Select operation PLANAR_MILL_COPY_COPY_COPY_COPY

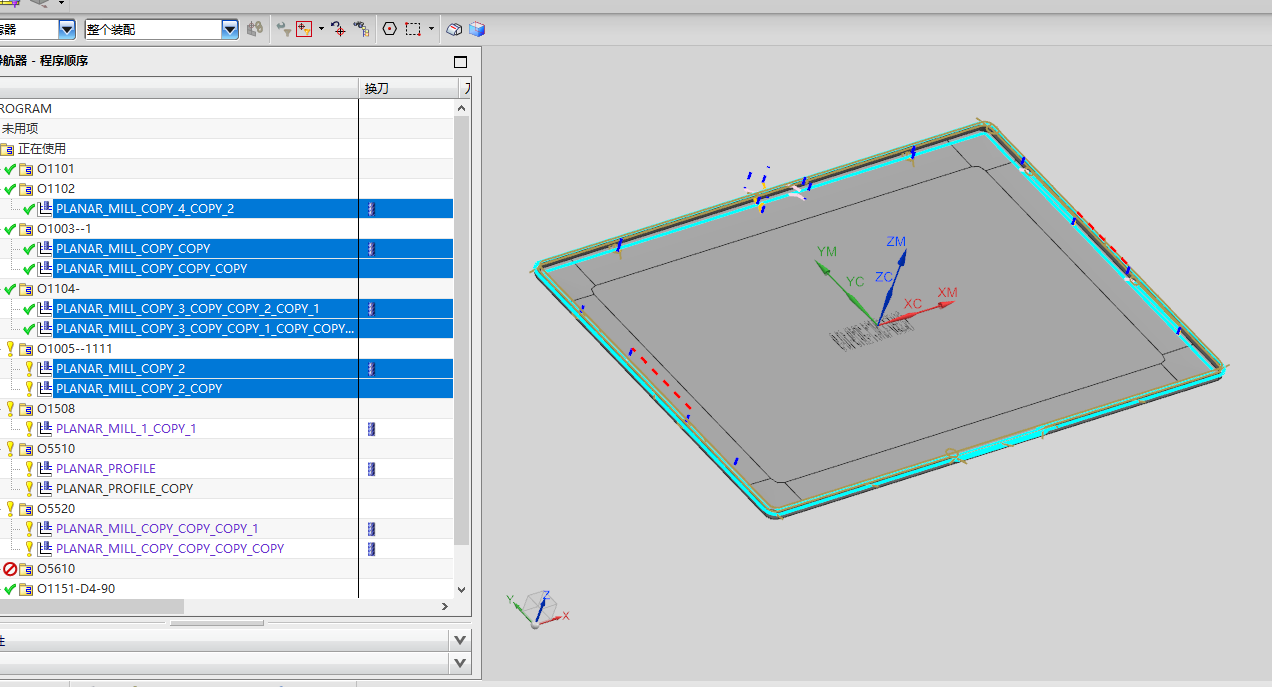coord(170,549)
